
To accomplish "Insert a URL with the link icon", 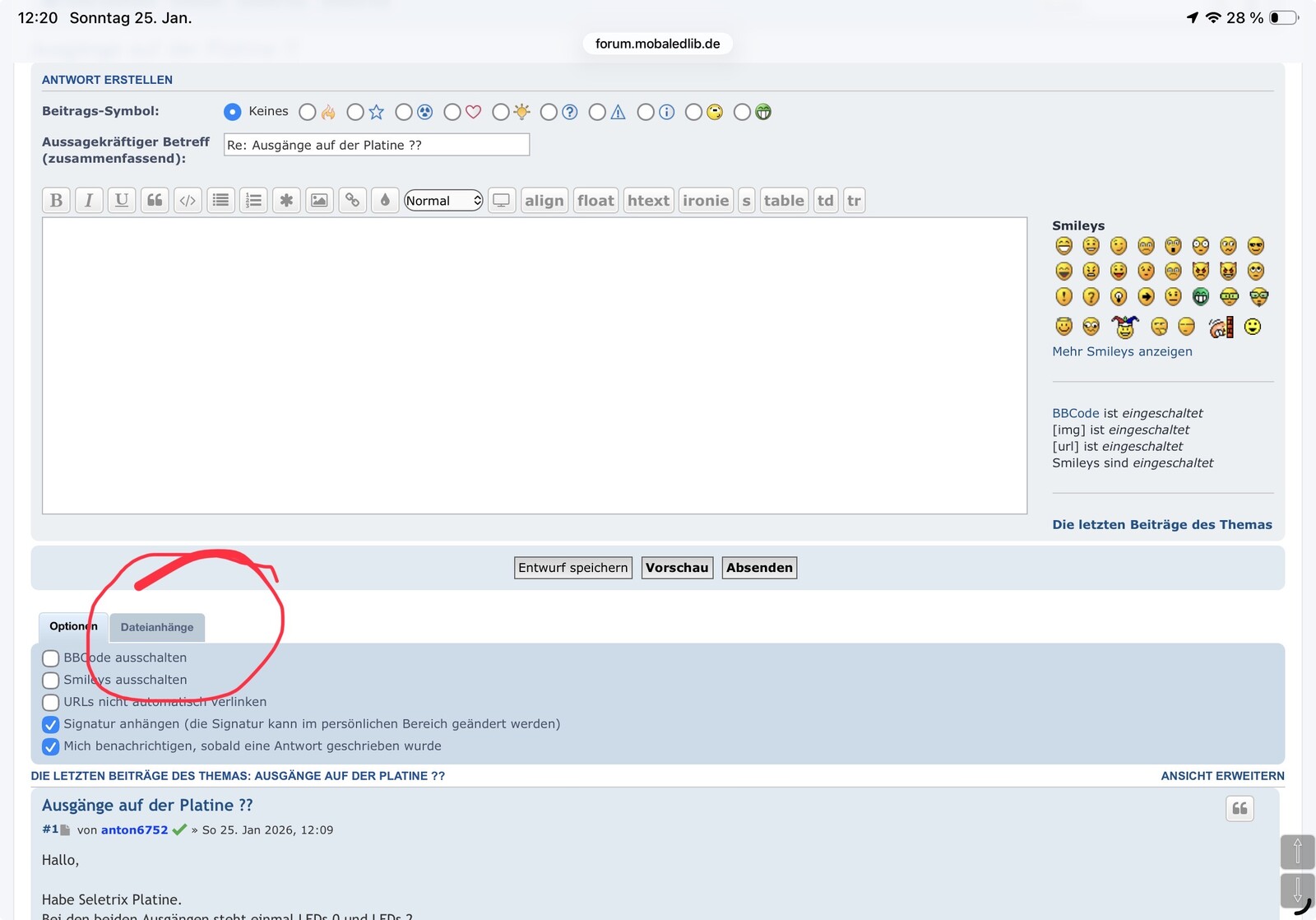I will [352, 200].
